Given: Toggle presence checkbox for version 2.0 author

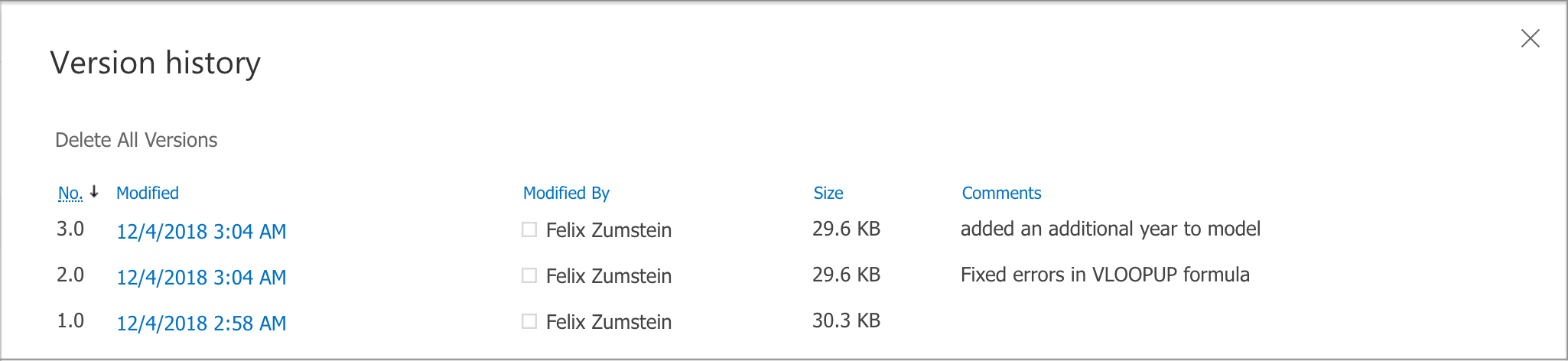Looking at the screenshot, I should [x=529, y=275].
